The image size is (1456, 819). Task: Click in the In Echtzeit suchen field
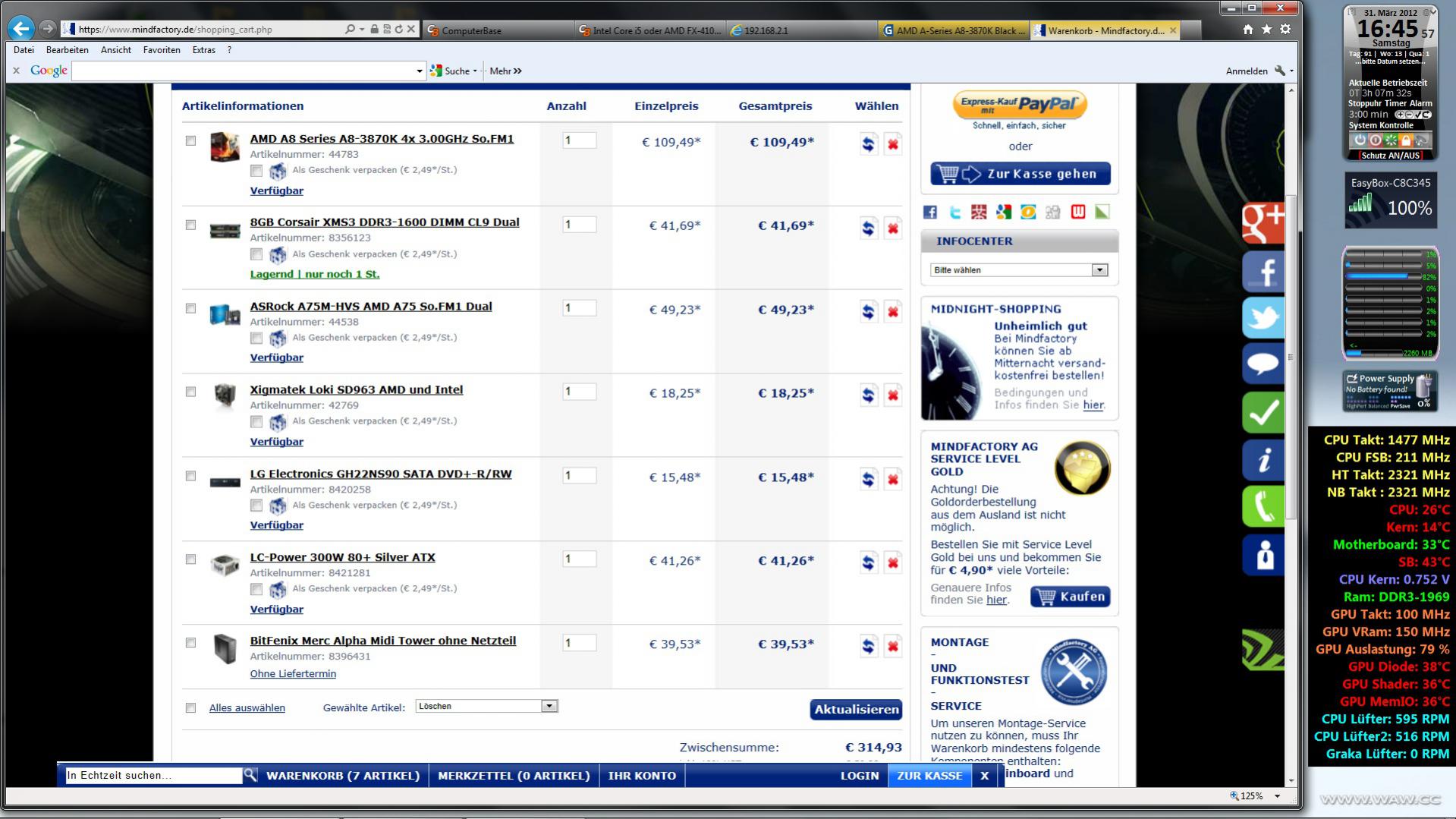coord(153,775)
